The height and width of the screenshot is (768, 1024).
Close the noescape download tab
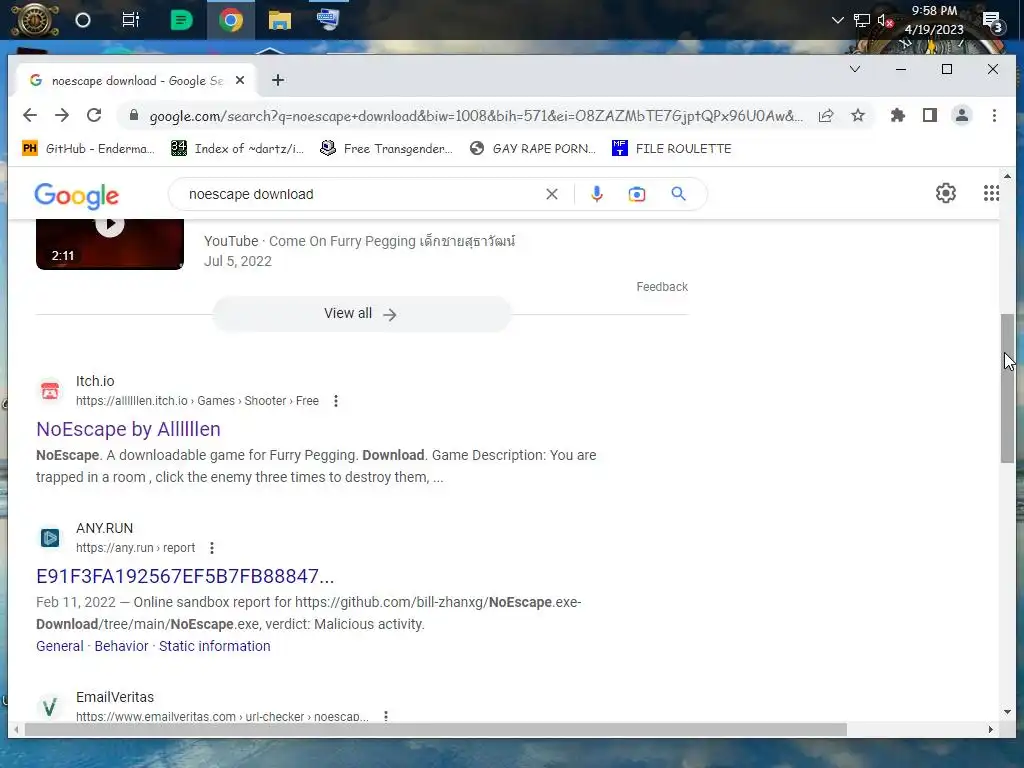click(240, 80)
